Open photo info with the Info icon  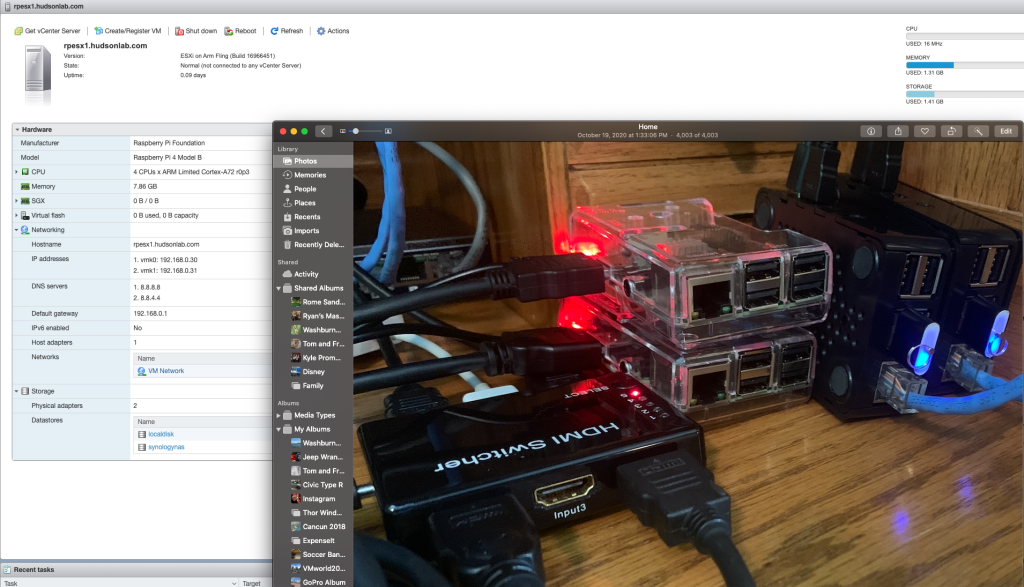click(x=871, y=131)
